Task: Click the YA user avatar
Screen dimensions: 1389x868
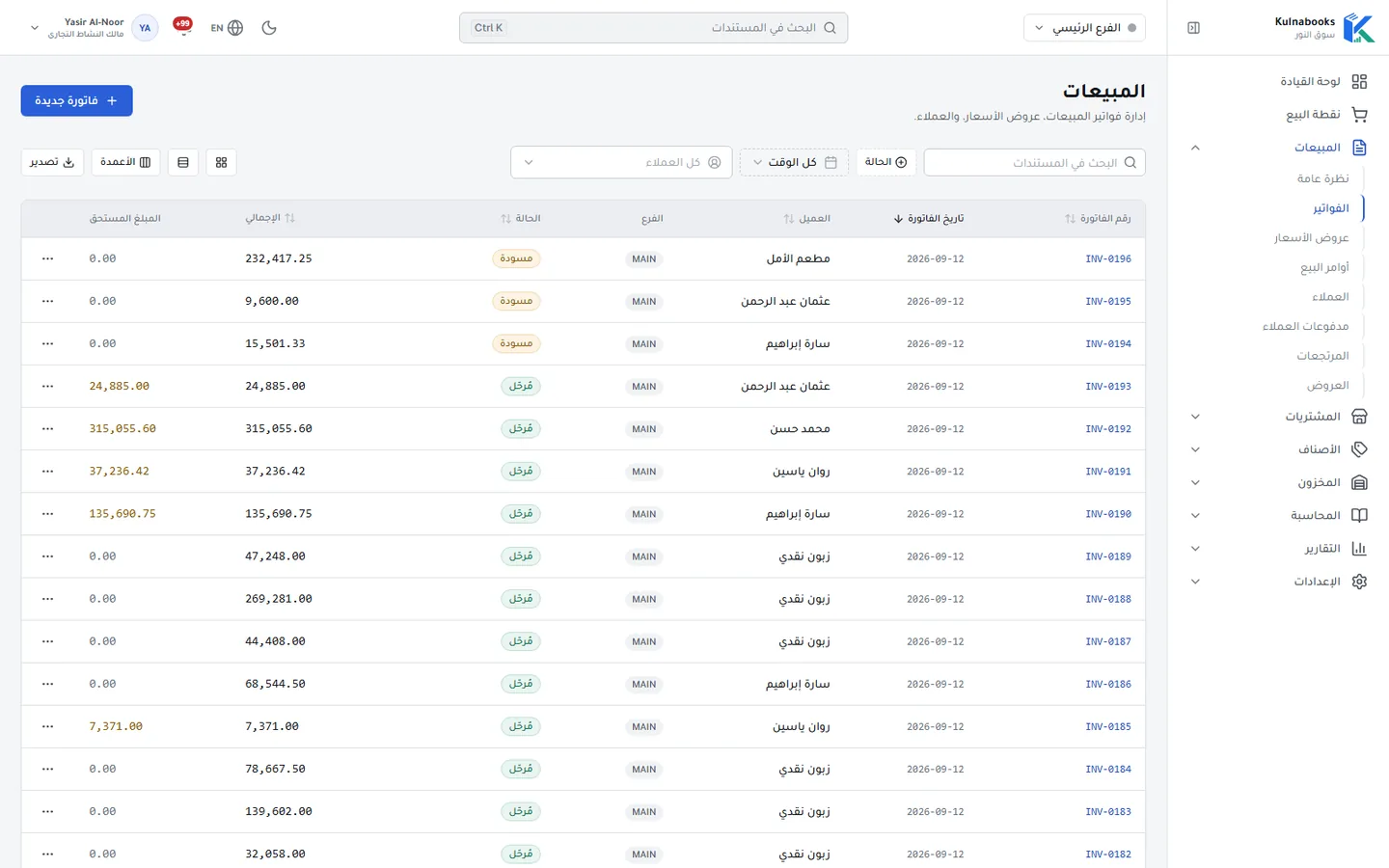Action: 145,28
